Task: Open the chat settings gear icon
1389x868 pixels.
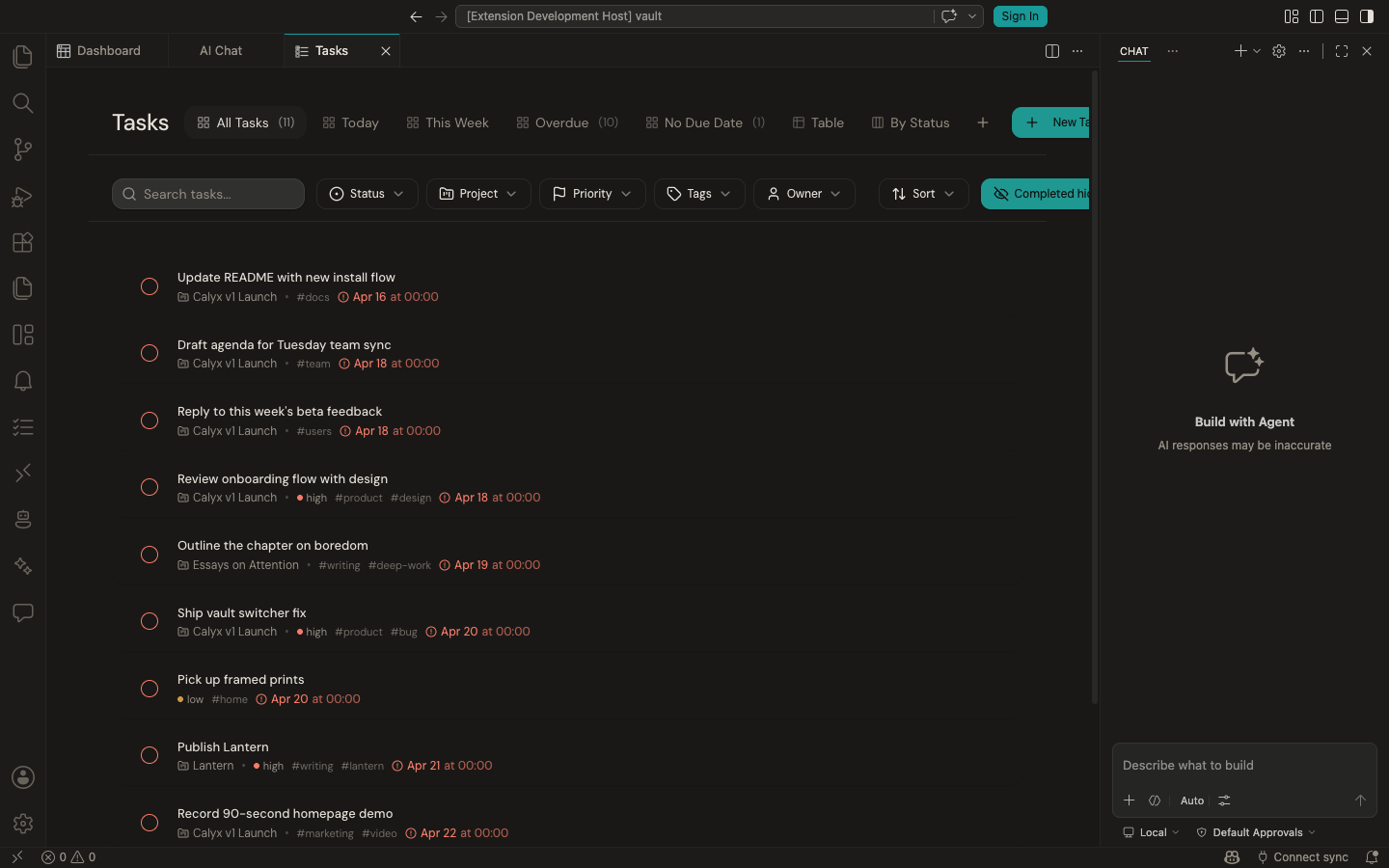Action: [1279, 51]
